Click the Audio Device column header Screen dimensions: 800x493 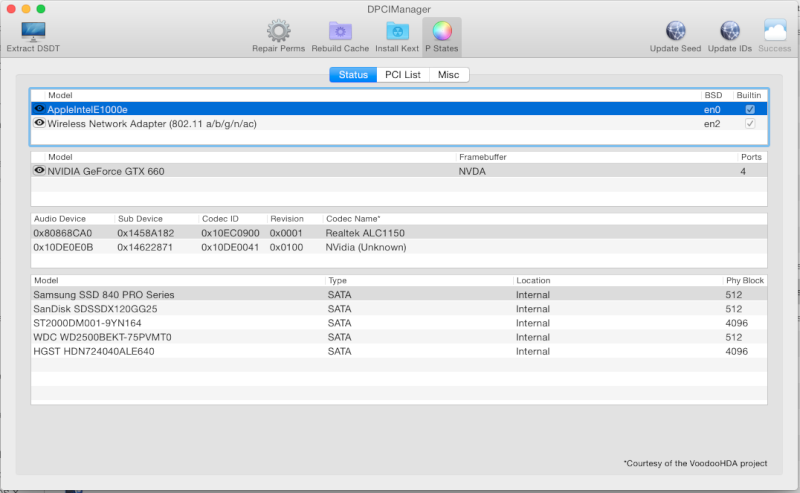pyautogui.click(x=60, y=219)
